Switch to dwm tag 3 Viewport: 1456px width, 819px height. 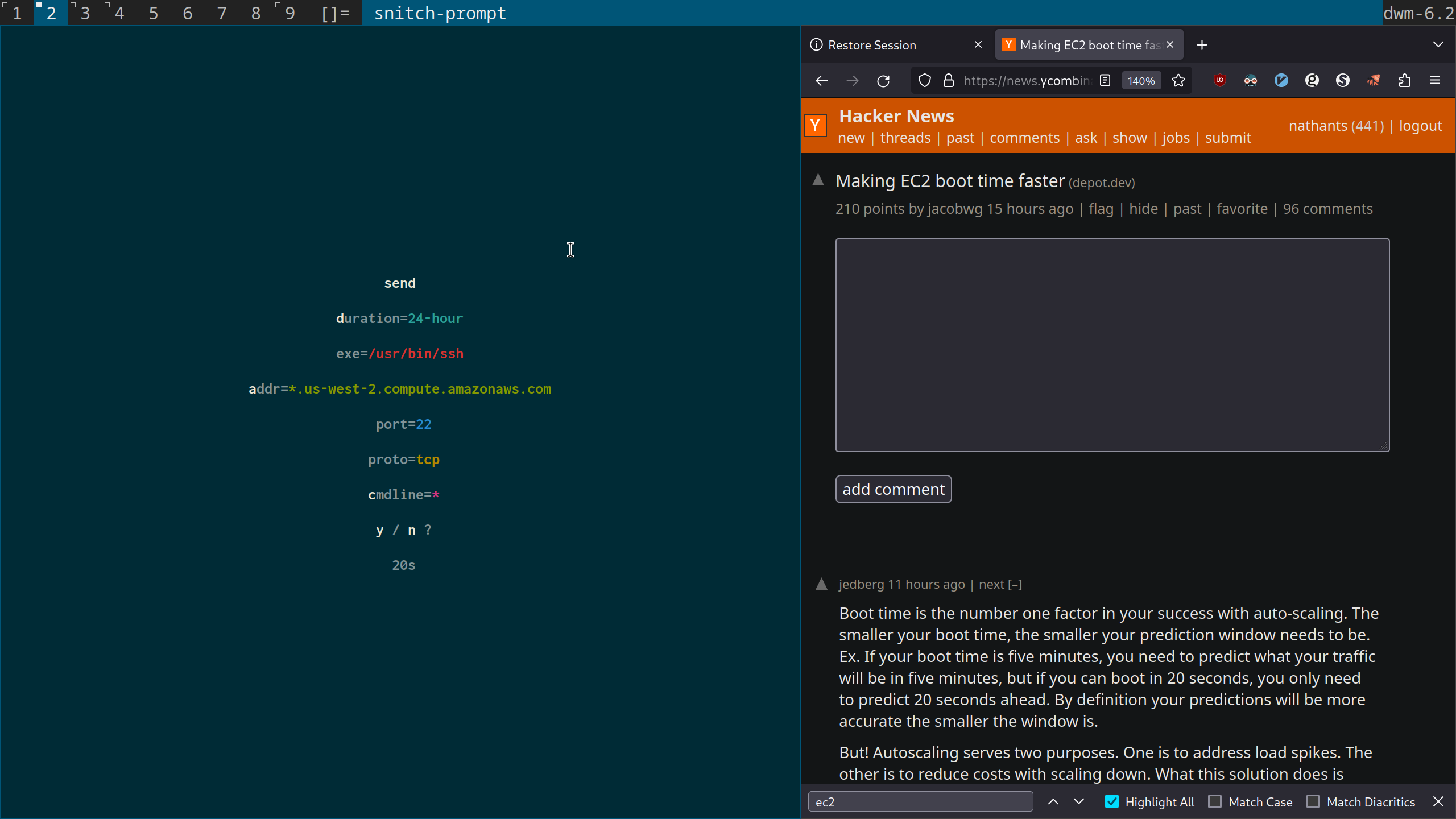(x=85, y=13)
